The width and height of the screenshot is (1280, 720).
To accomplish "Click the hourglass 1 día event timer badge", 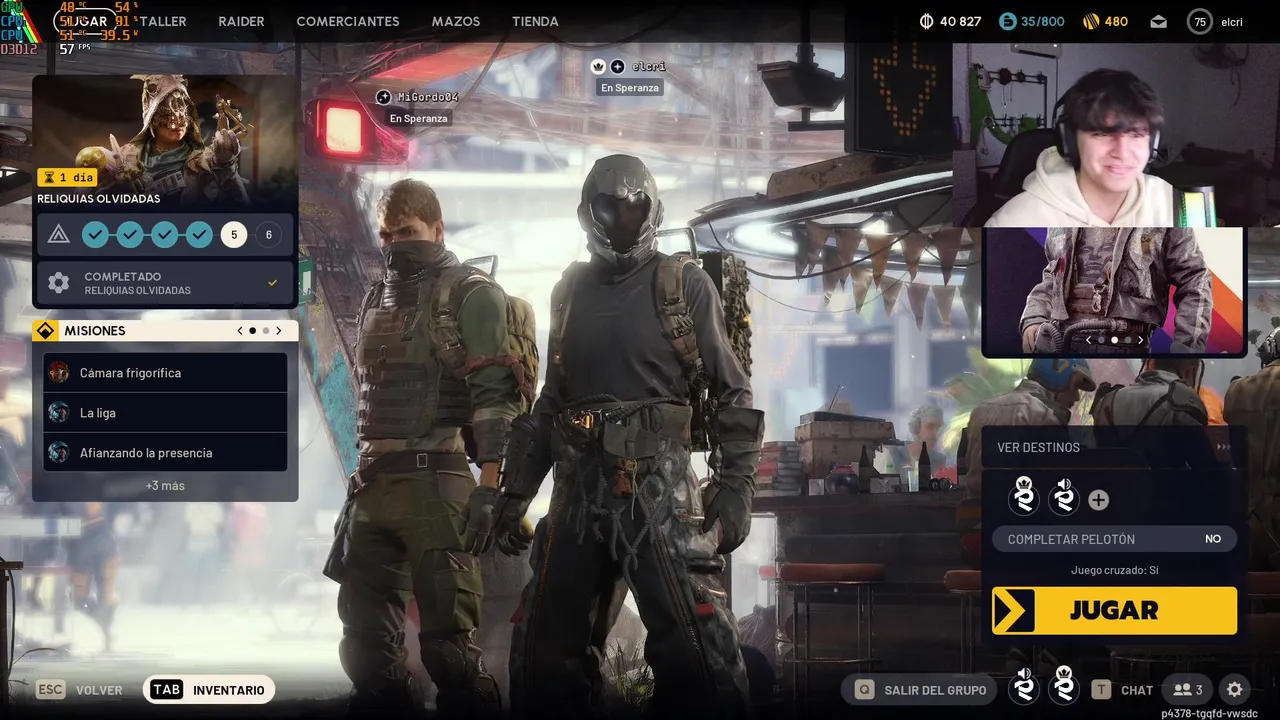I will pos(67,177).
